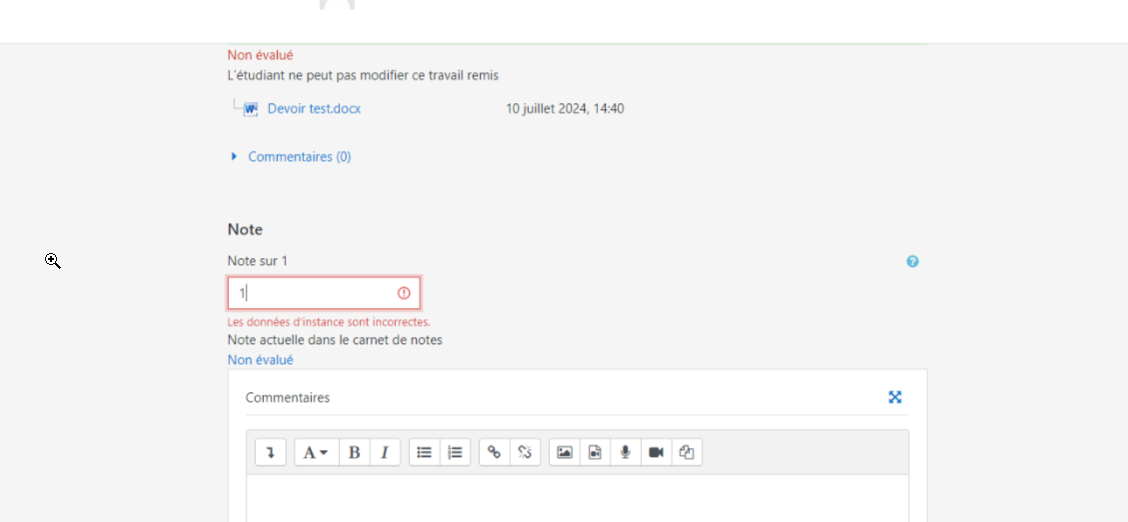1128x522 pixels.
Task: Click the manage files icon
Action: coord(686,452)
